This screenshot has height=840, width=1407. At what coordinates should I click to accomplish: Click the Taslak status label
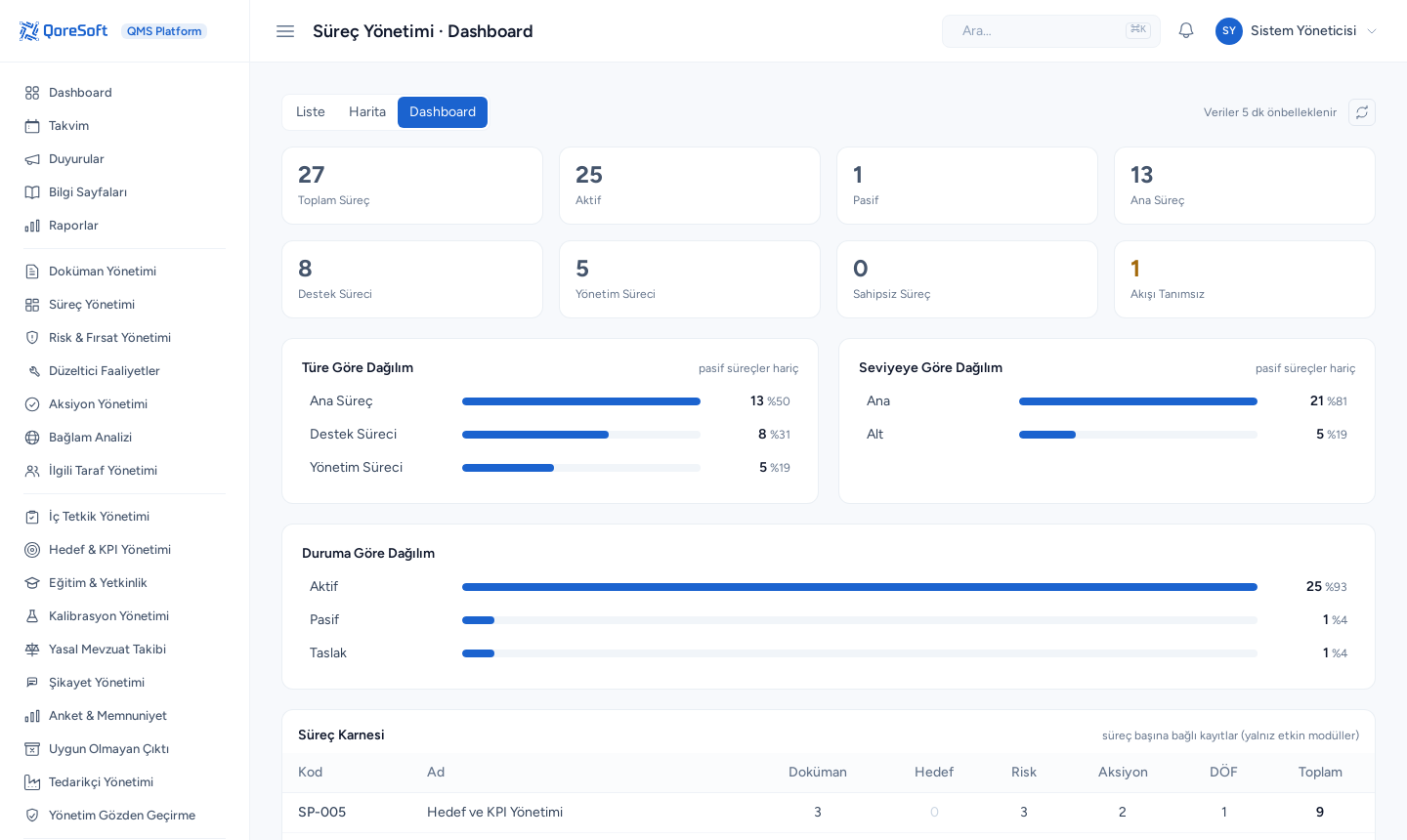(x=328, y=653)
